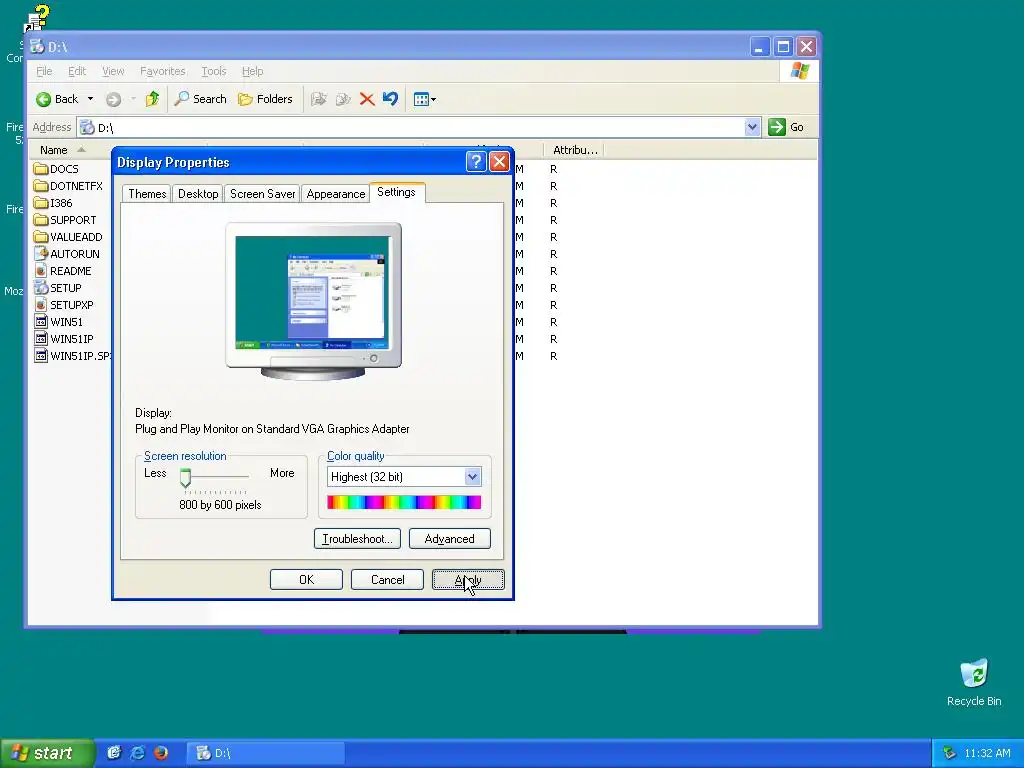Click Show Desktop quick launch icon
Image resolution: width=1024 pixels, height=768 pixels.
point(114,753)
